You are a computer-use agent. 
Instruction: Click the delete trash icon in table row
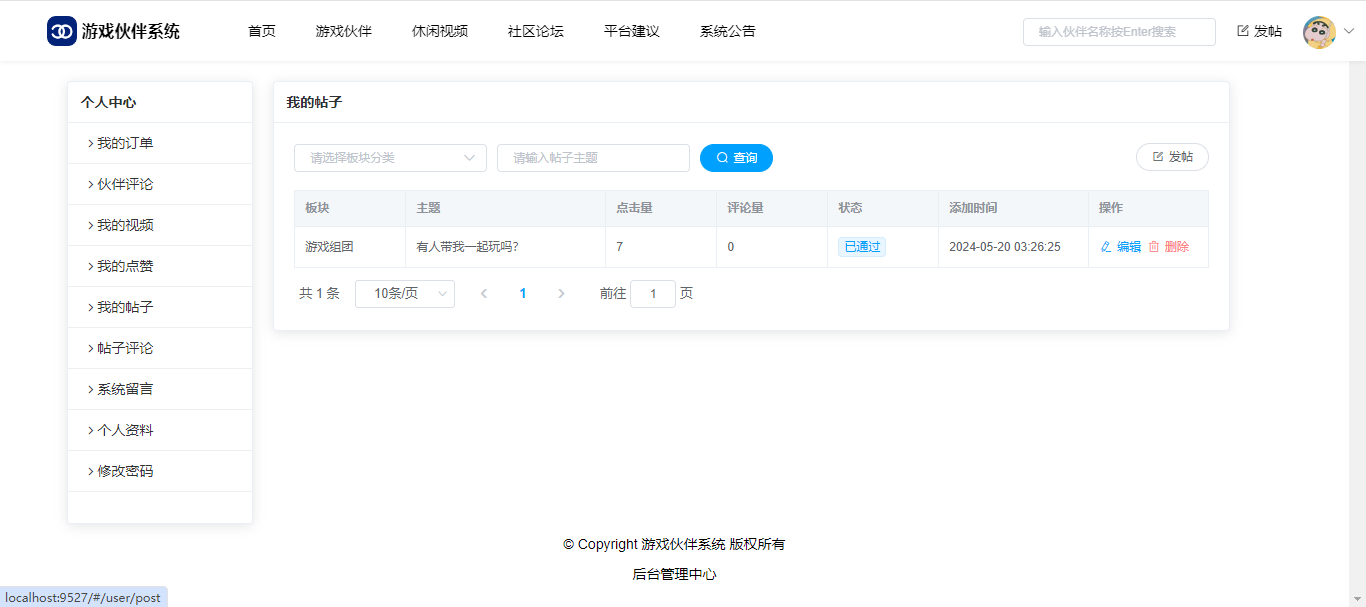[x=1153, y=247]
